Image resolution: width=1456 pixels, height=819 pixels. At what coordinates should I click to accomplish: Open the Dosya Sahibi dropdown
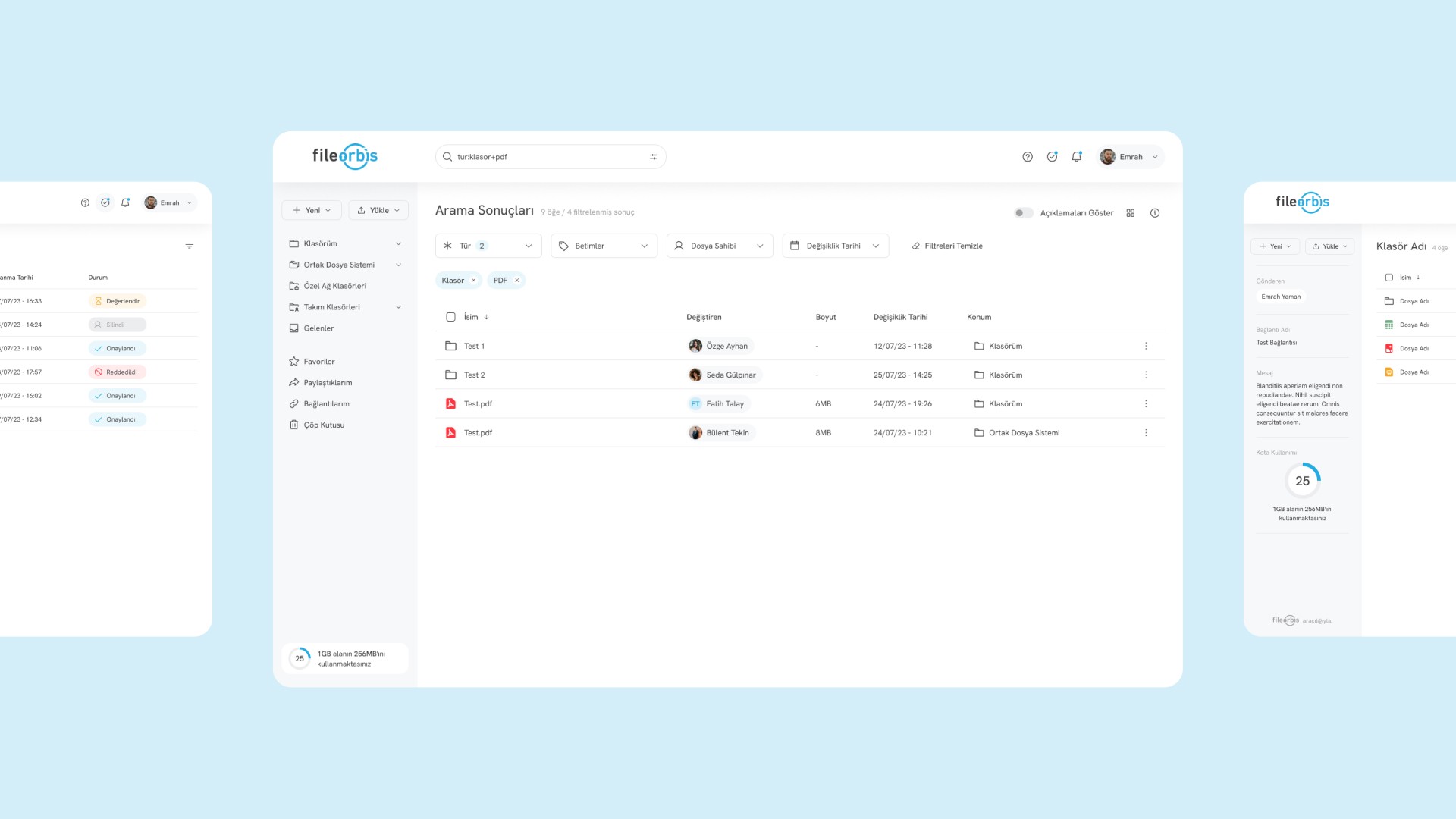719,246
